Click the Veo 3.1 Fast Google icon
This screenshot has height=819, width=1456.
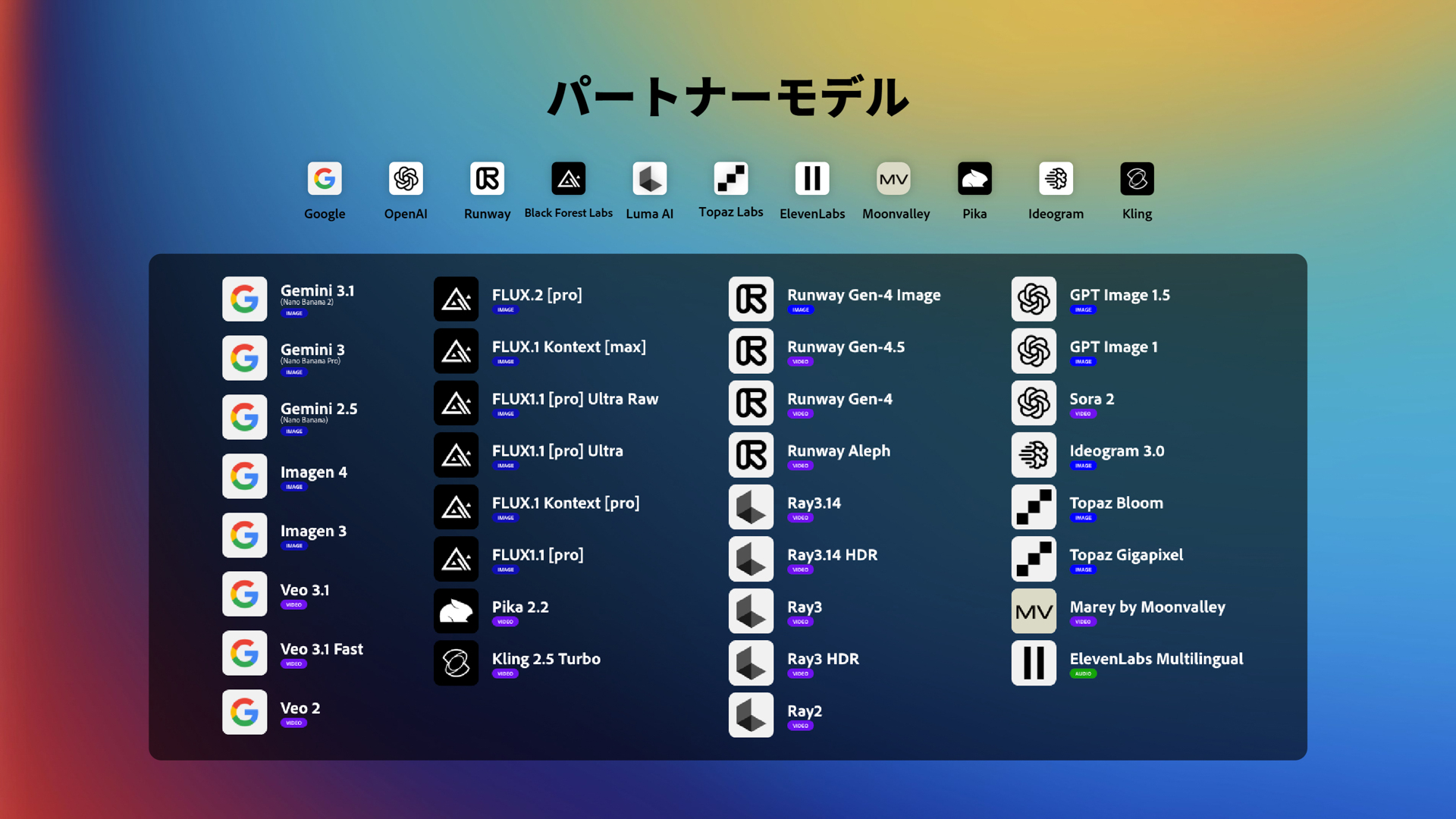pyautogui.click(x=244, y=653)
